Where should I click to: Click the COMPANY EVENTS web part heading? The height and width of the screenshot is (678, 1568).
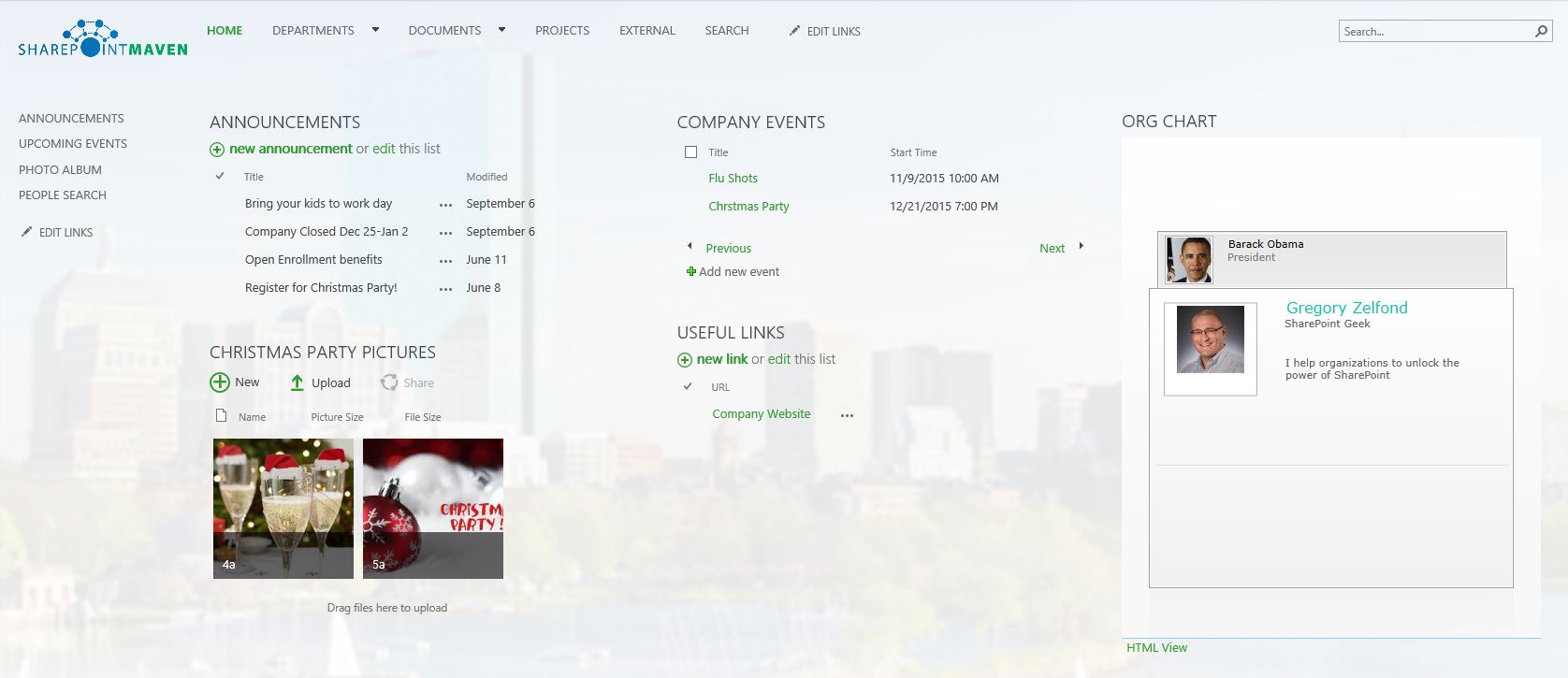click(x=751, y=123)
